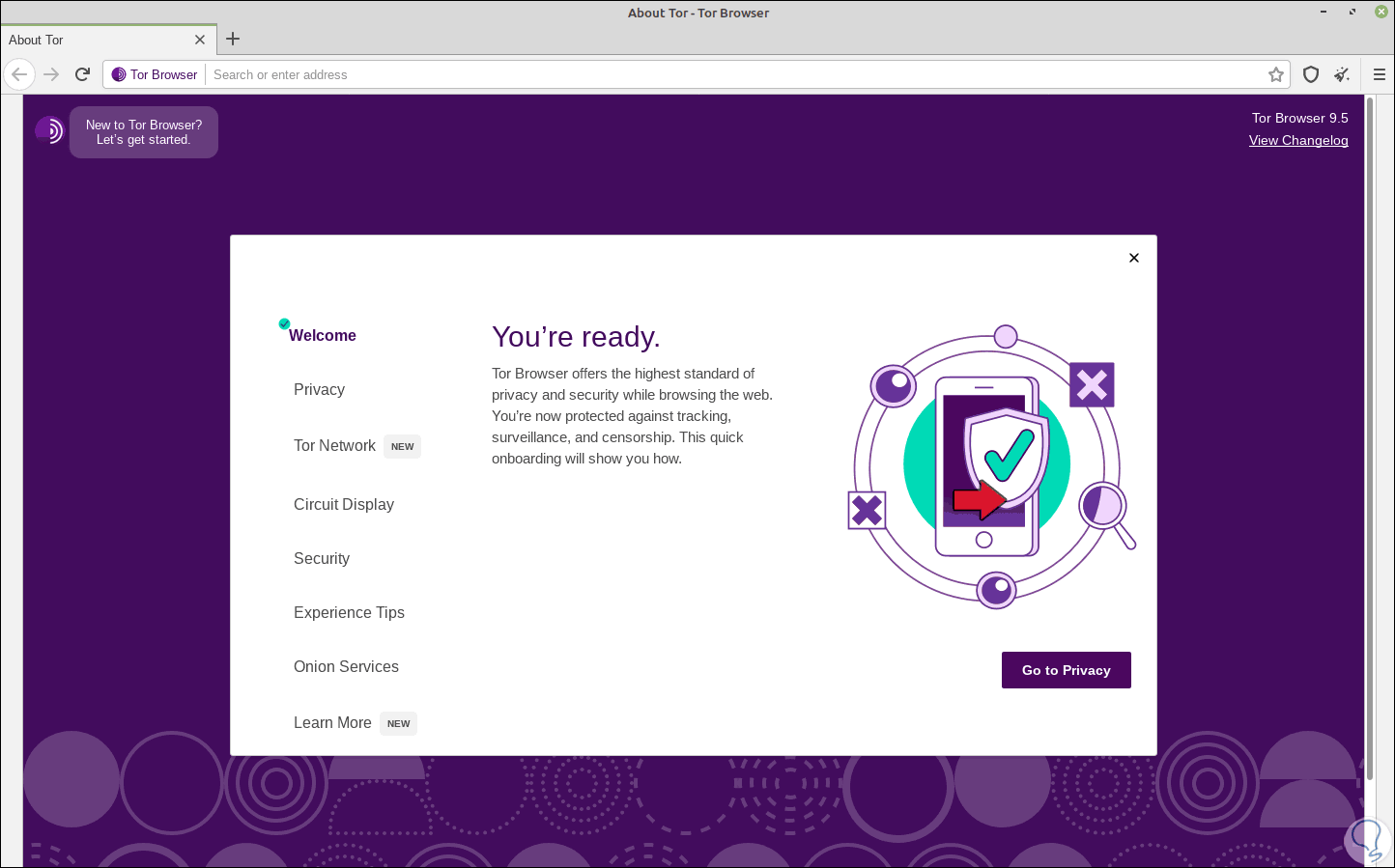Image resolution: width=1395 pixels, height=868 pixels.
Task: Open the Tor Network onboarding section
Action: [x=334, y=445]
